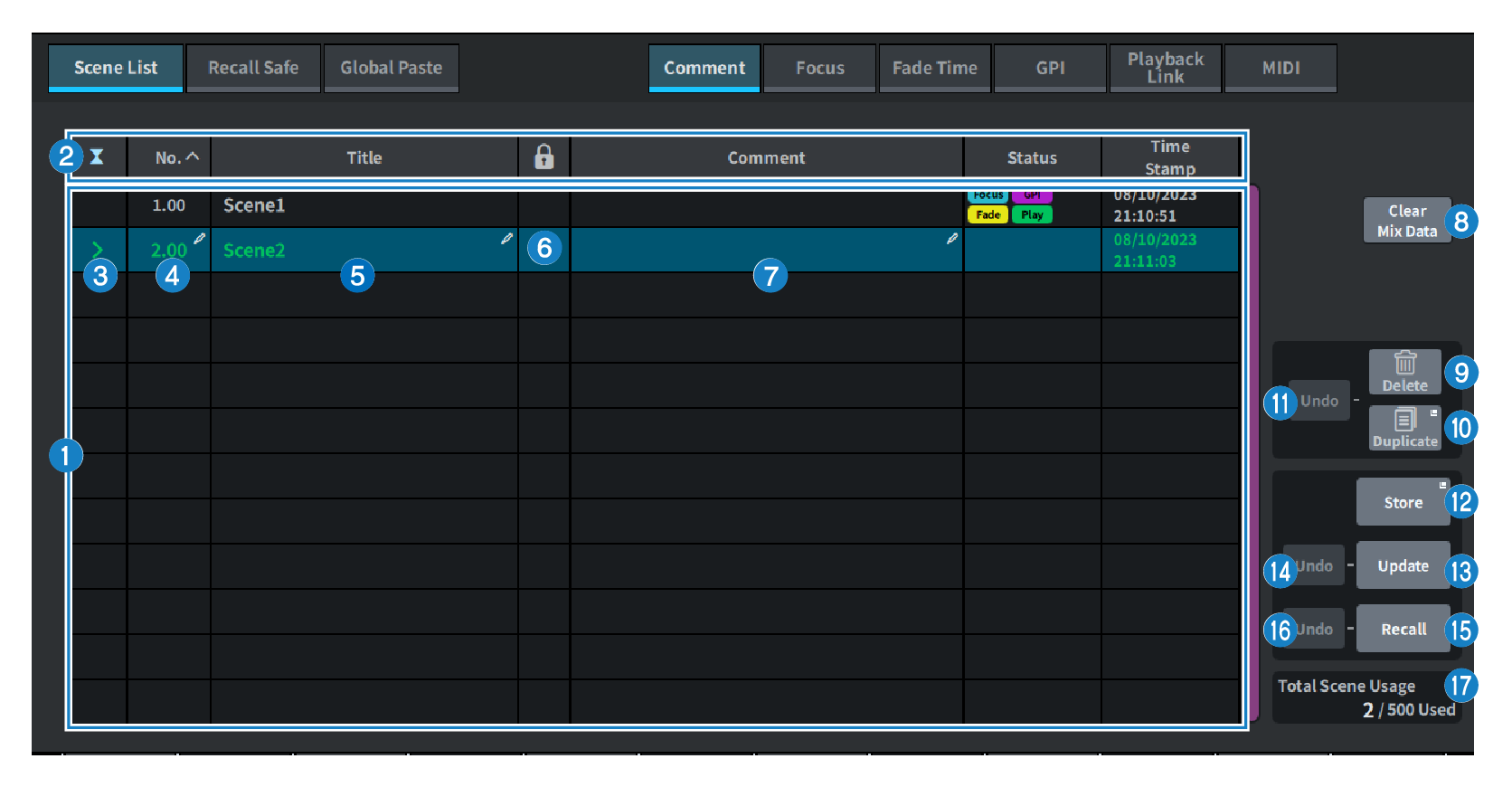Click the hourglass column header icon
Screen dimensions: 1512x787
97,157
